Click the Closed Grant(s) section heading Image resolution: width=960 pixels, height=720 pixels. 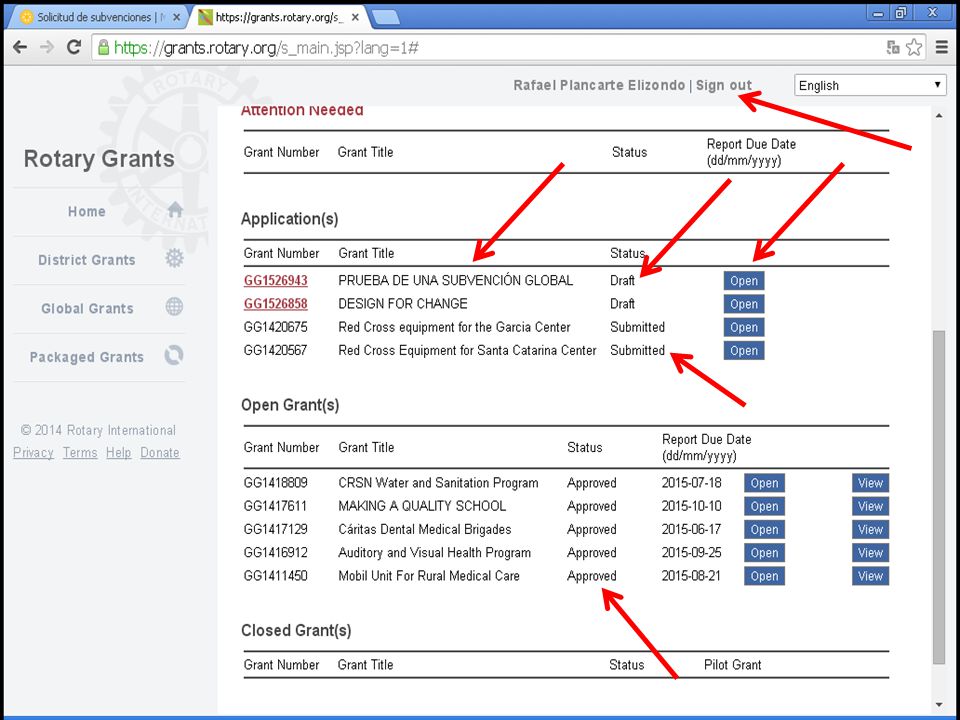pyautogui.click(x=296, y=630)
